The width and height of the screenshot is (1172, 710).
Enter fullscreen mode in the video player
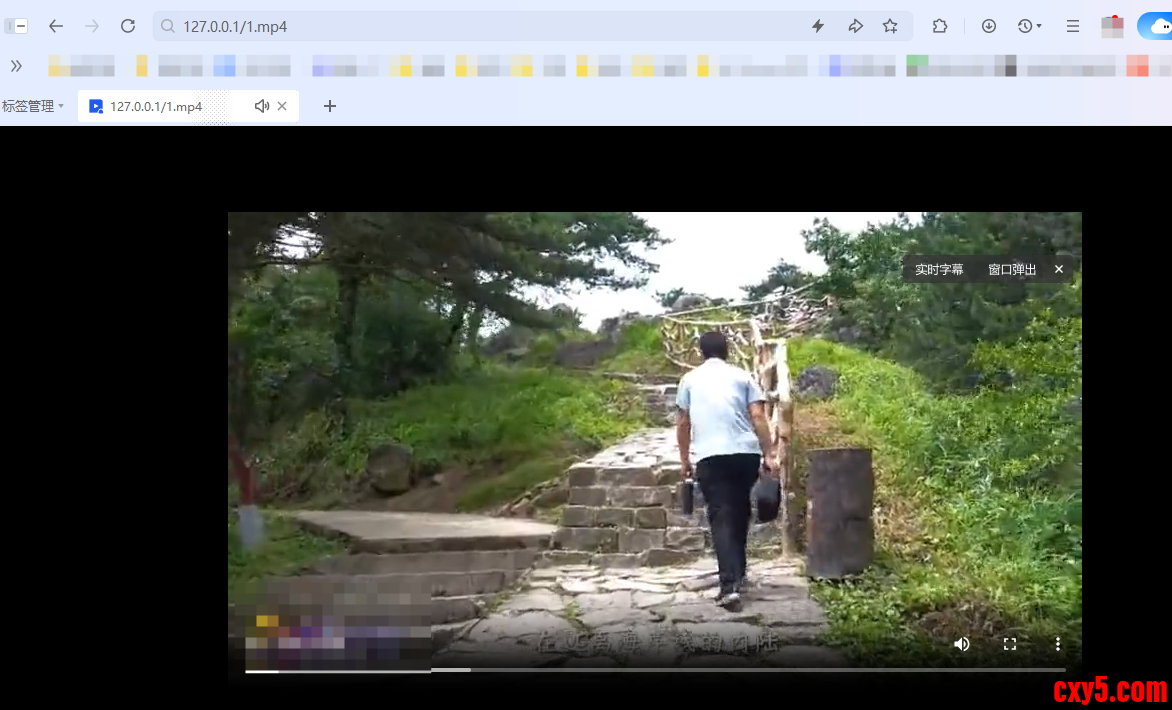click(x=1010, y=644)
